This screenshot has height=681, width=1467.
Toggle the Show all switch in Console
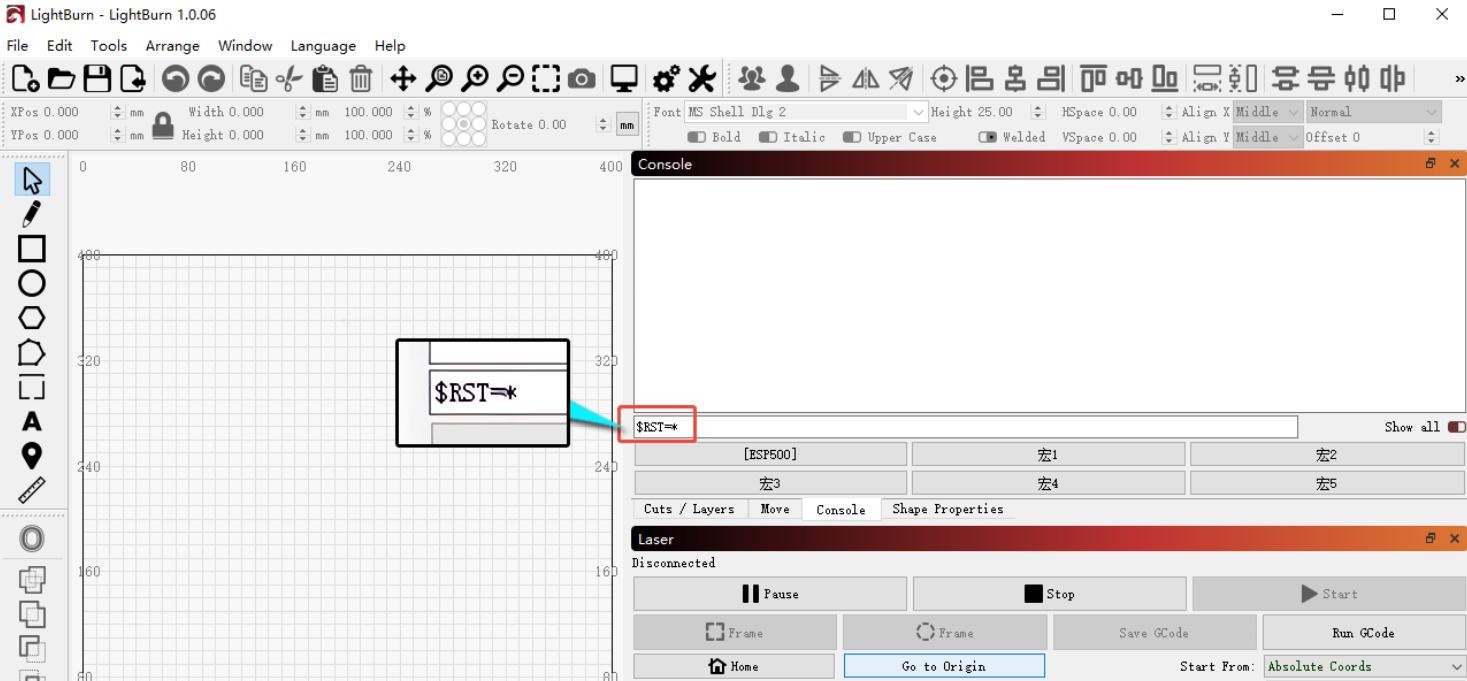click(x=1456, y=427)
